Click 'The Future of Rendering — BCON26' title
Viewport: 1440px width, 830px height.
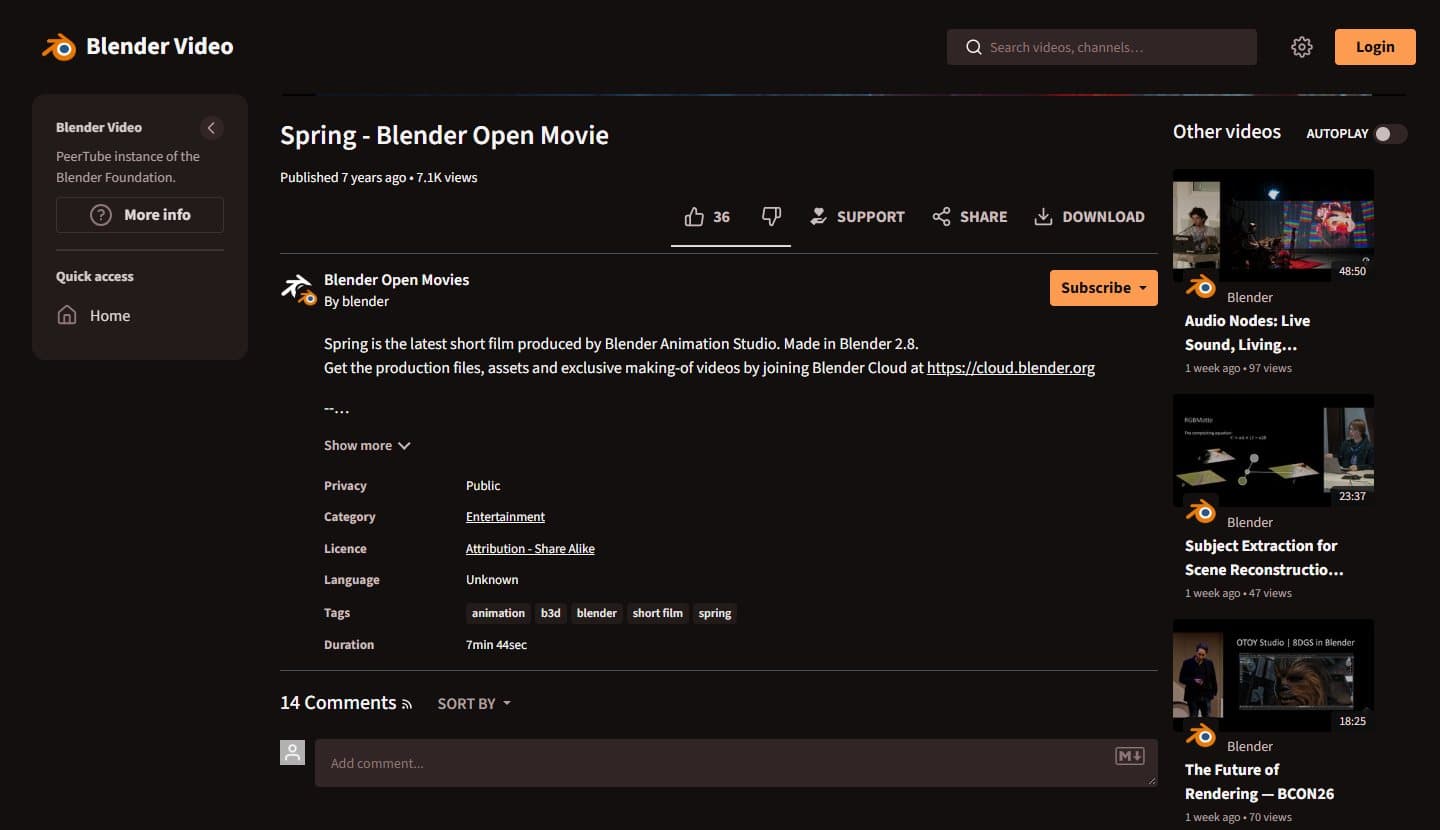pos(1259,782)
